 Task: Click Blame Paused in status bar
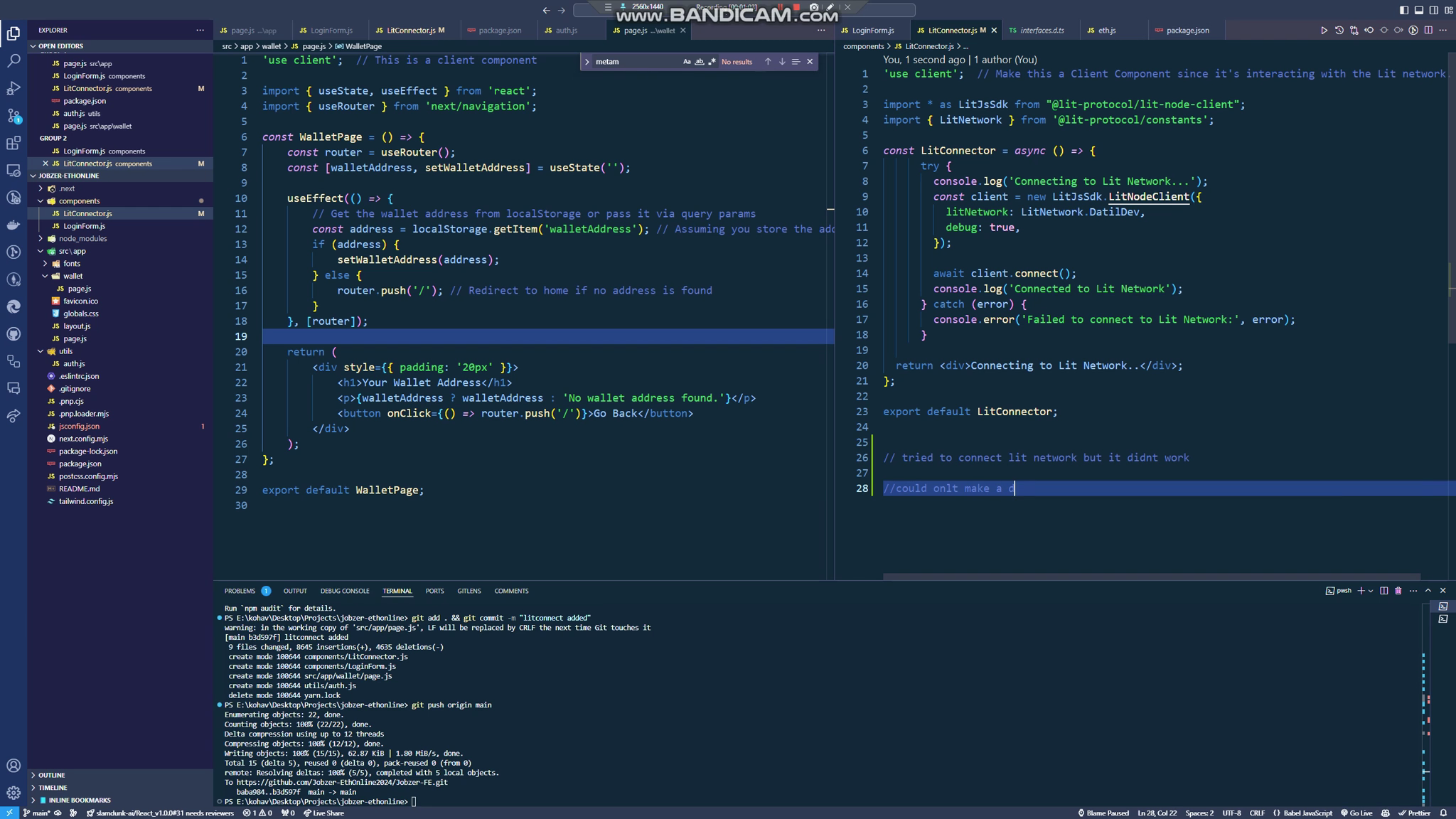(x=1103, y=813)
